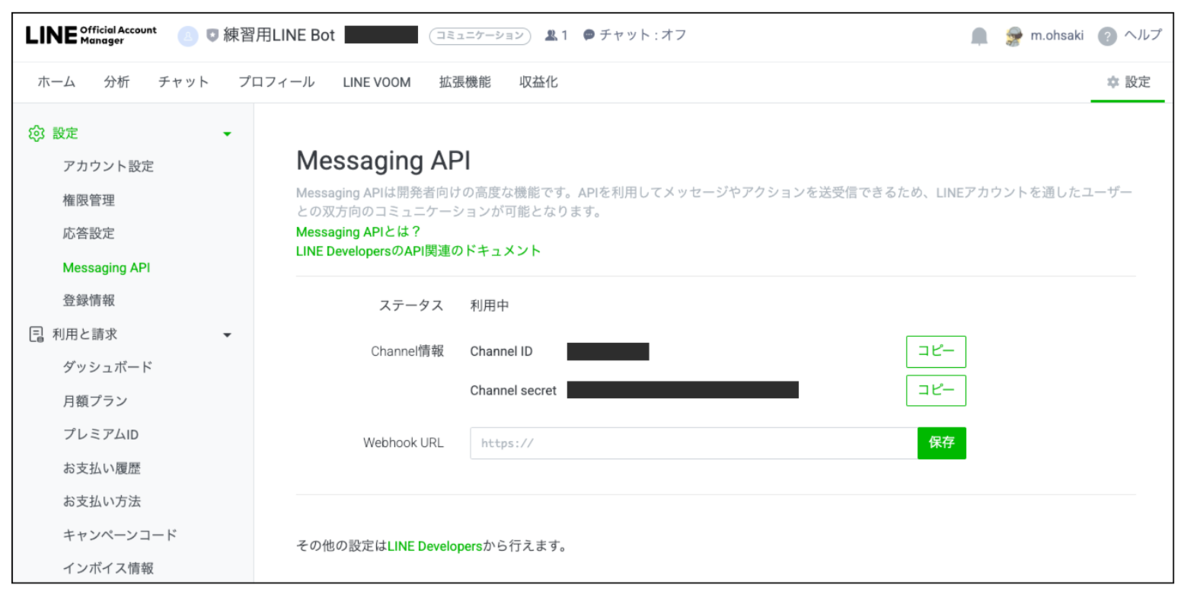Open the LINE VOOM tab
The width and height of the screenshot is (1200, 601).
click(x=376, y=82)
